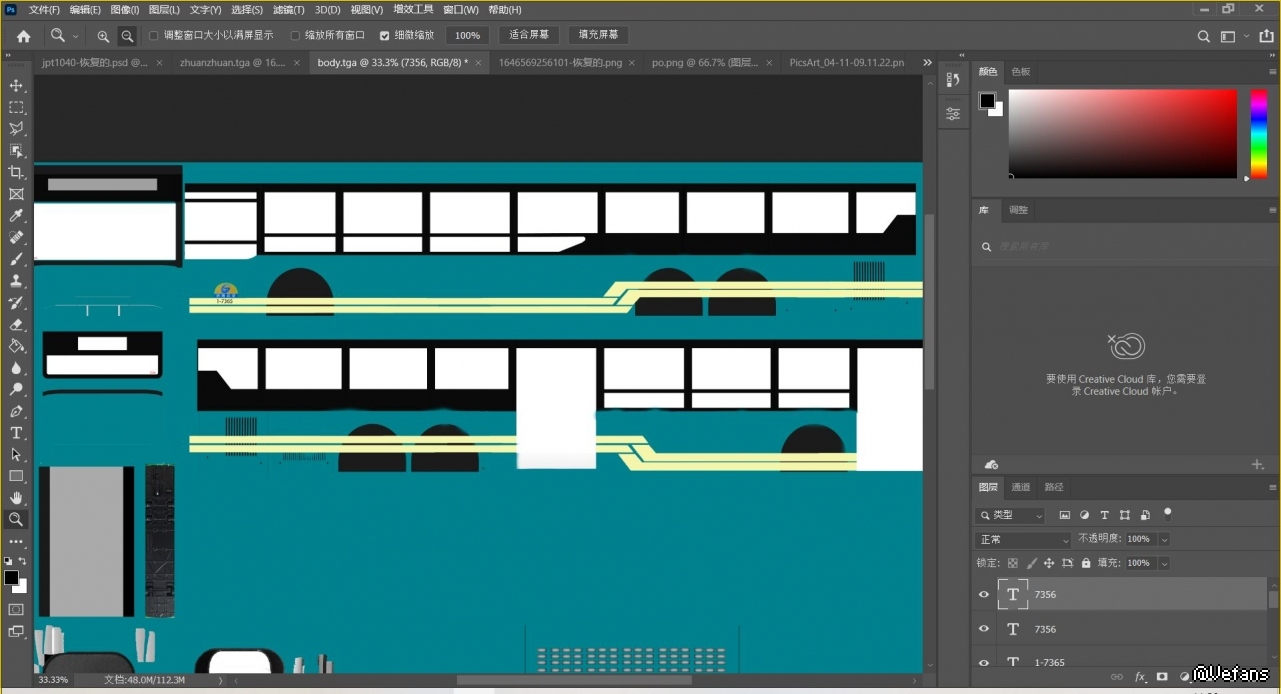The height and width of the screenshot is (694, 1281).
Task: Click the rainbow hue slider strip
Action: coord(1259,133)
